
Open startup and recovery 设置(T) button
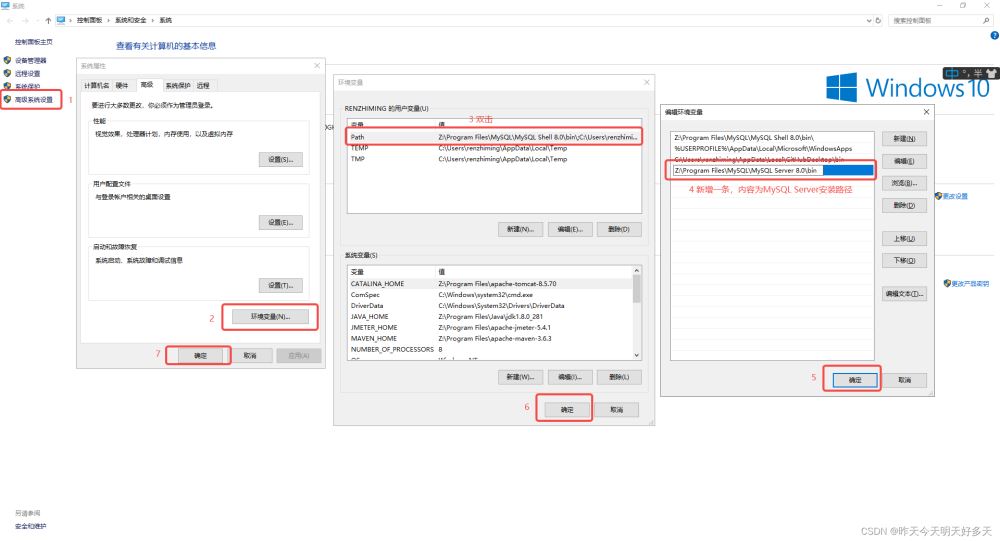(x=281, y=285)
